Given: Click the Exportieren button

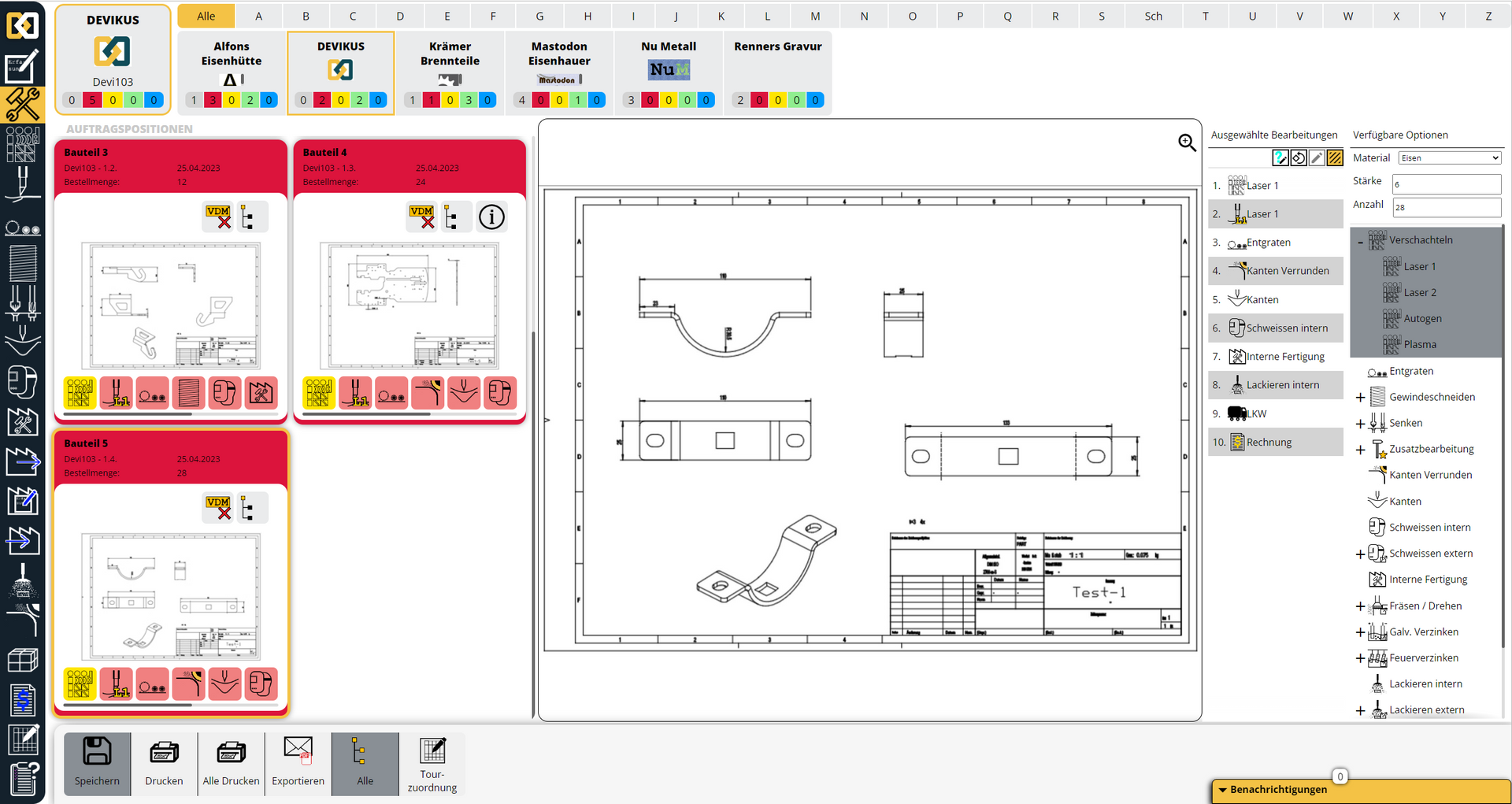Looking at the screenshot, I should [x=298, y=764].
